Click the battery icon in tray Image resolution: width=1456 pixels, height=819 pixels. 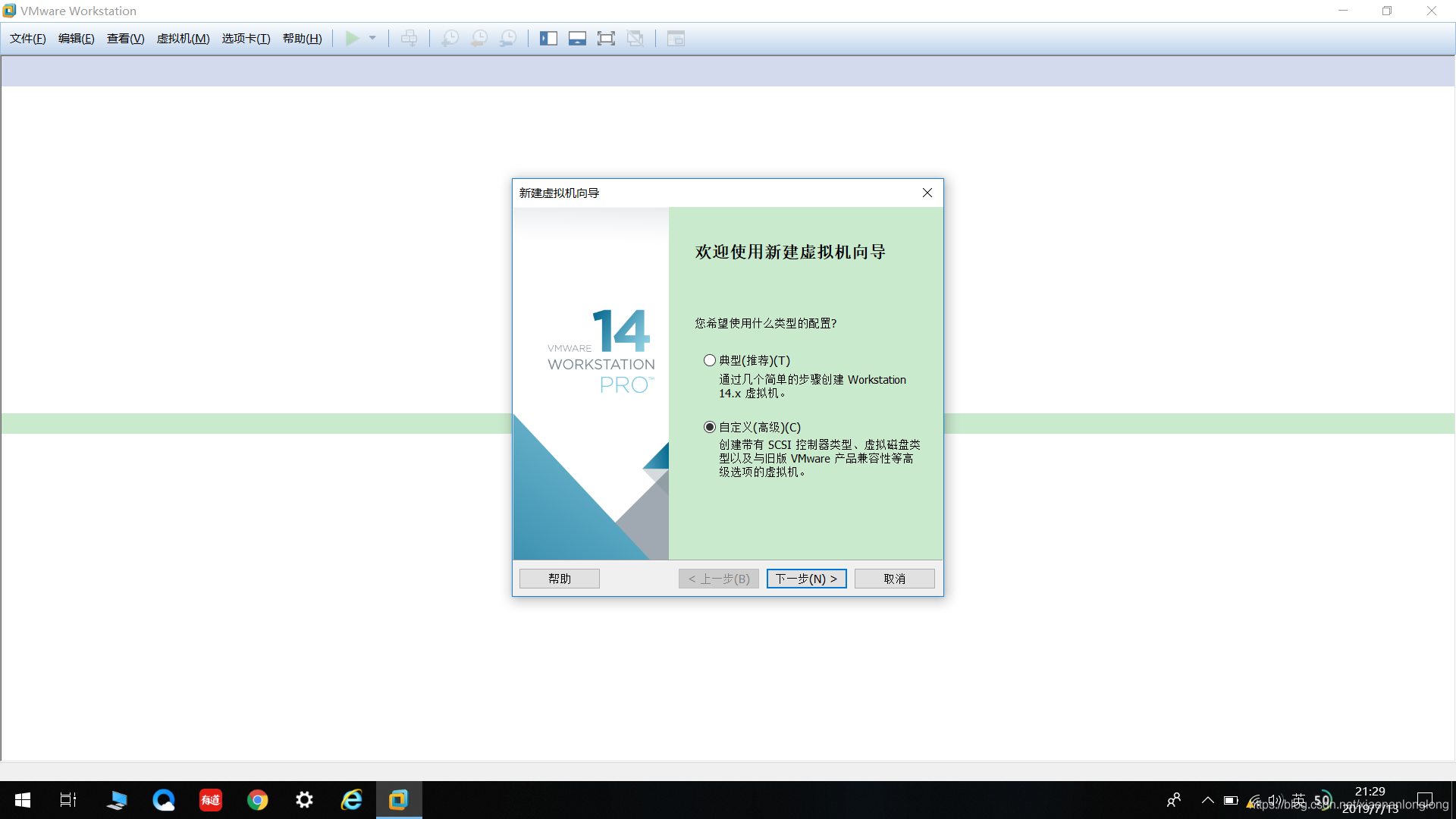tap(1231, 800)
